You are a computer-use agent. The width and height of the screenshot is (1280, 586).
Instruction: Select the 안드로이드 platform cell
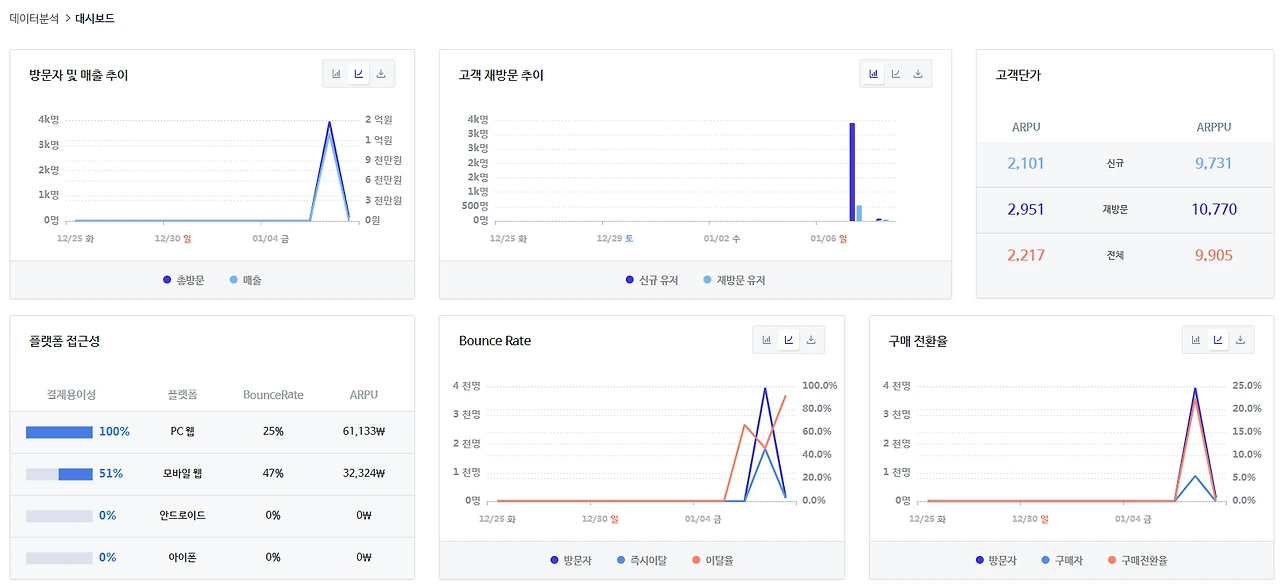[183, 516]
